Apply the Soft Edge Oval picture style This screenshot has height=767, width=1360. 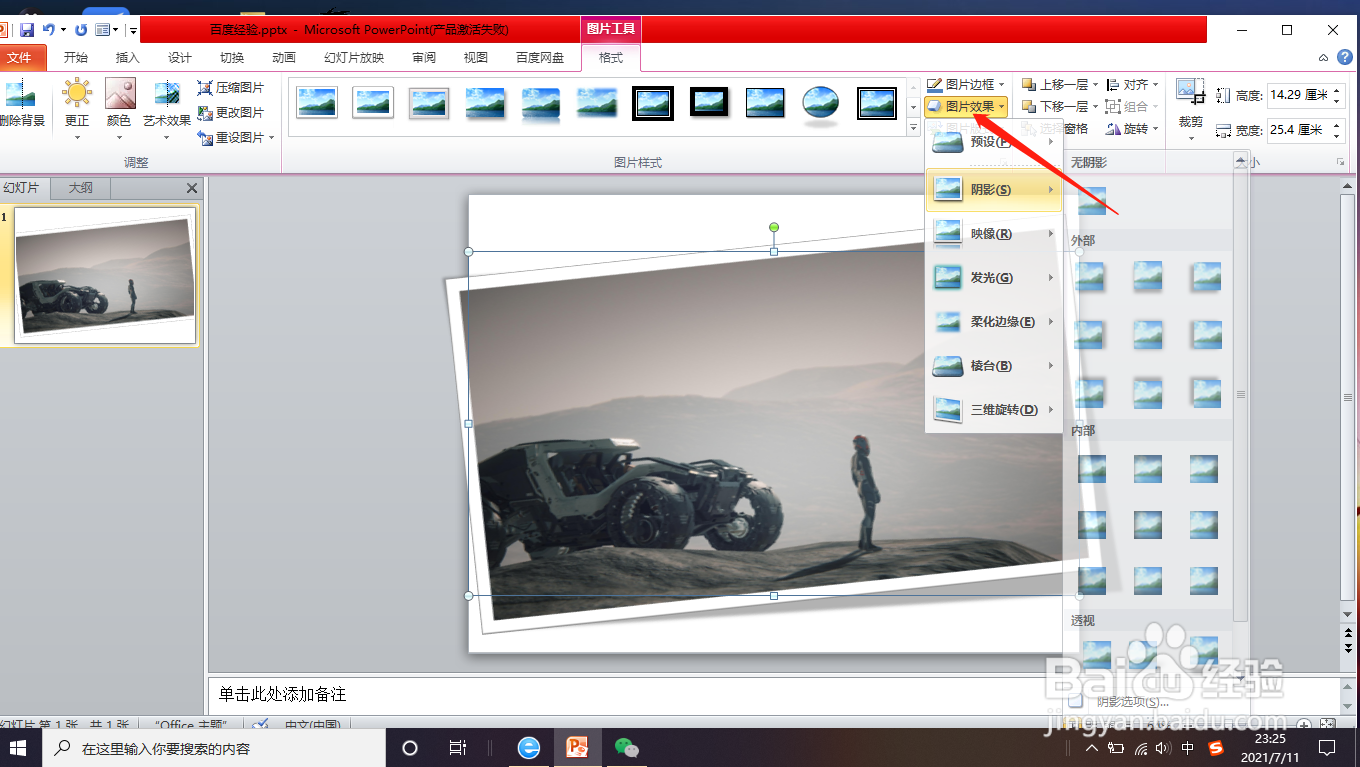(821, 102)
